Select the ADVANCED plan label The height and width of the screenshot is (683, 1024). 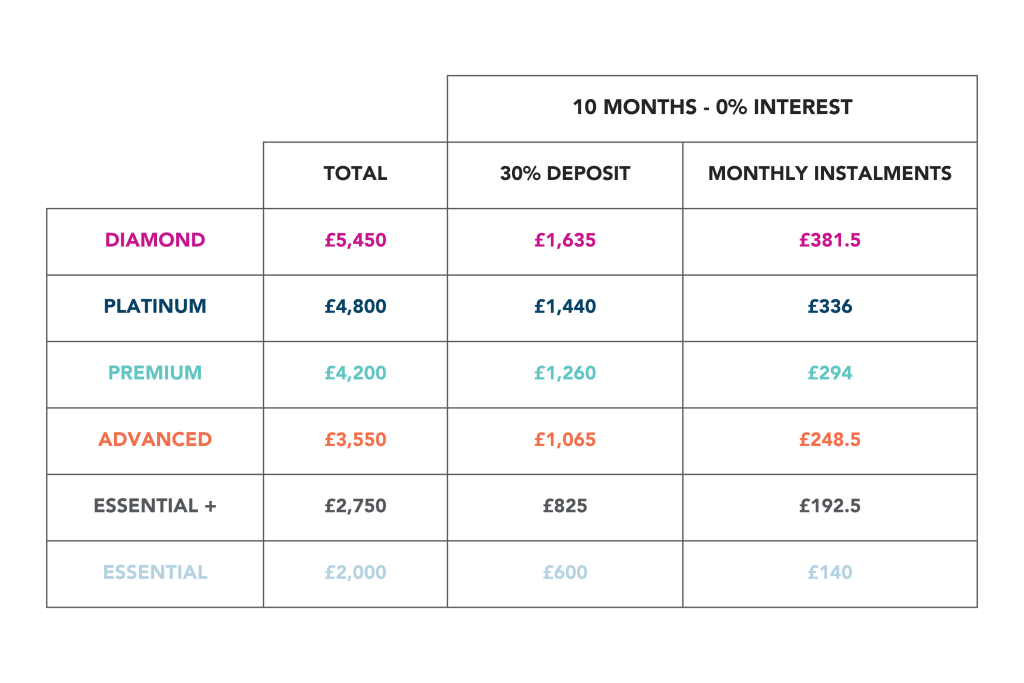tap(155, 439)
